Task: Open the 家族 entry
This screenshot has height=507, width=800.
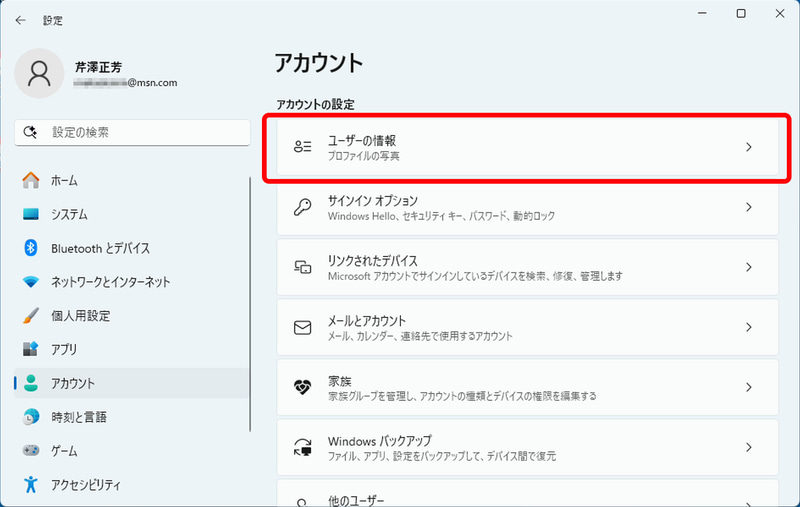Action: (528, 387)
